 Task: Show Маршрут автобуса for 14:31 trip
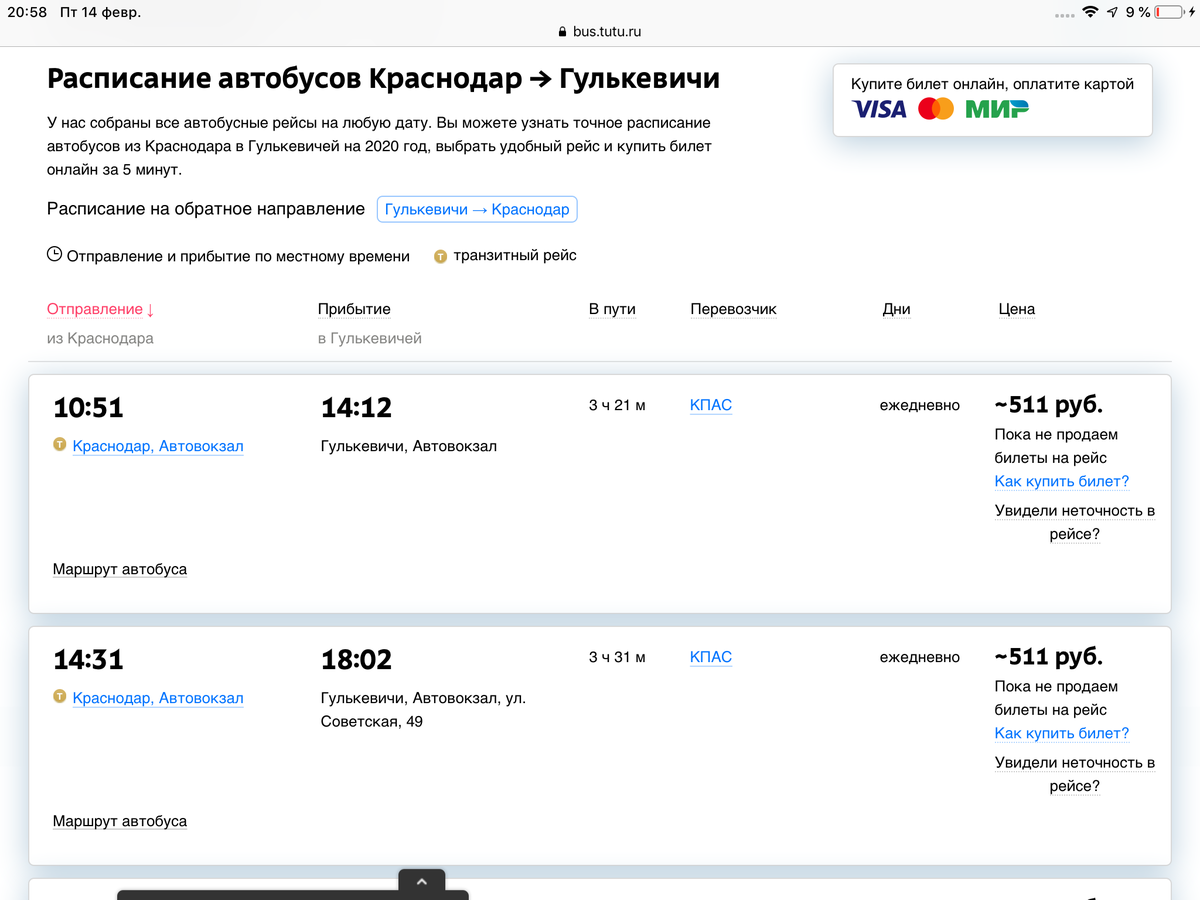point(120,821)
